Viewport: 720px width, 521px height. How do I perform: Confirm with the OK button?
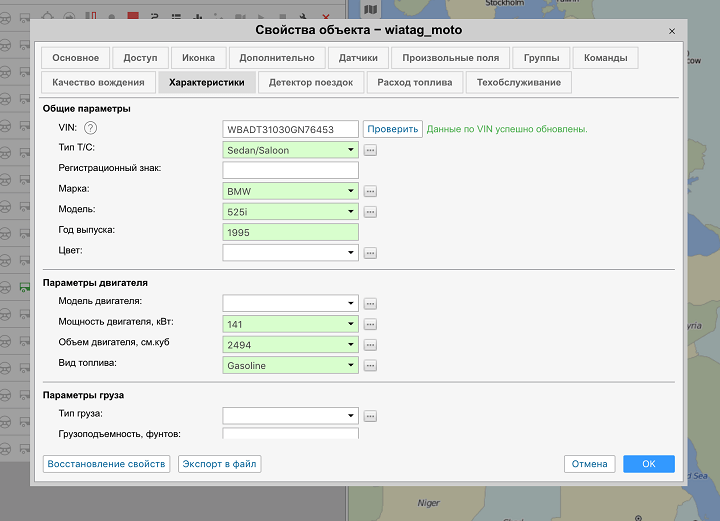click(649, 464)
